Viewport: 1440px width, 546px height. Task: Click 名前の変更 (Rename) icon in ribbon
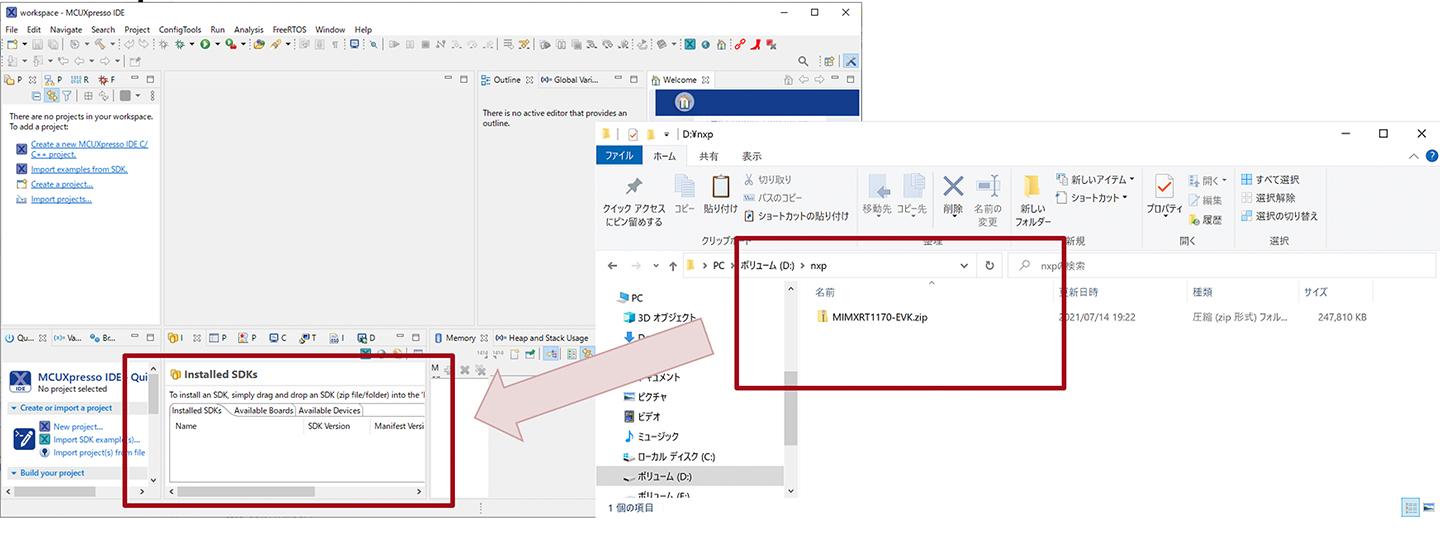[988, 186]
